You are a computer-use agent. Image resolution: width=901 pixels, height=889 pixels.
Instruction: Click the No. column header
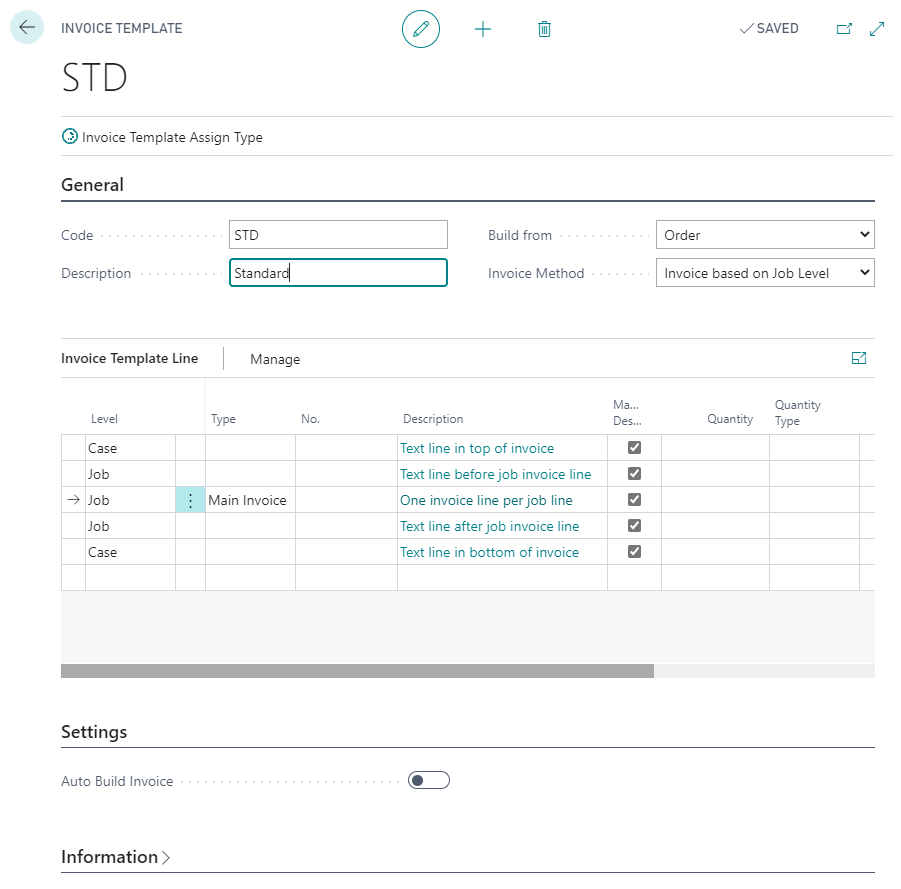(x=310, y=419)
